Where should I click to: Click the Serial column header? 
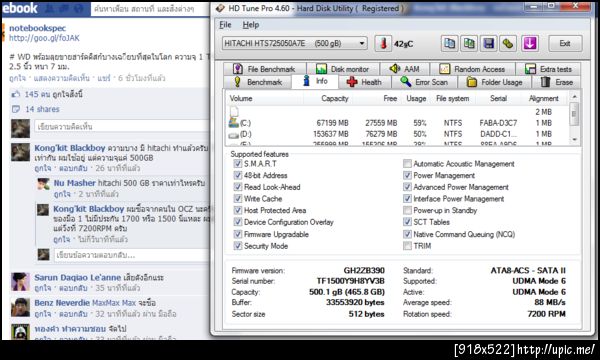[498, 98]
